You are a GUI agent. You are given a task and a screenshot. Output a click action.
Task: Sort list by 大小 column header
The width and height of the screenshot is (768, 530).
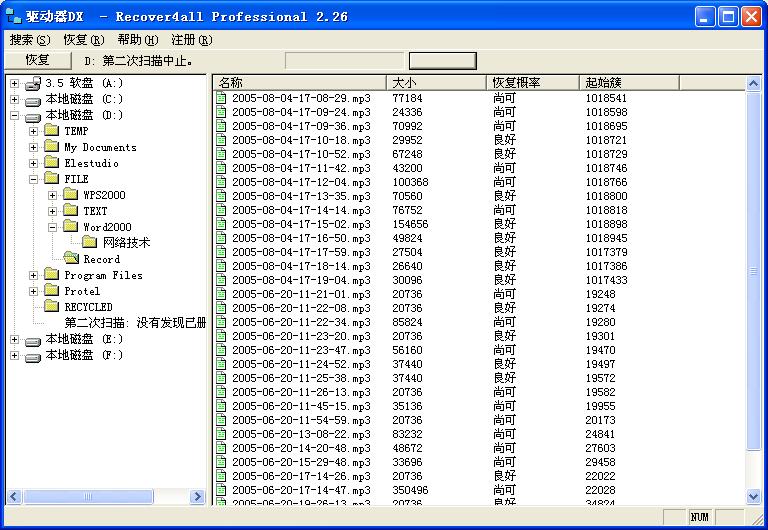coord(437,82)
